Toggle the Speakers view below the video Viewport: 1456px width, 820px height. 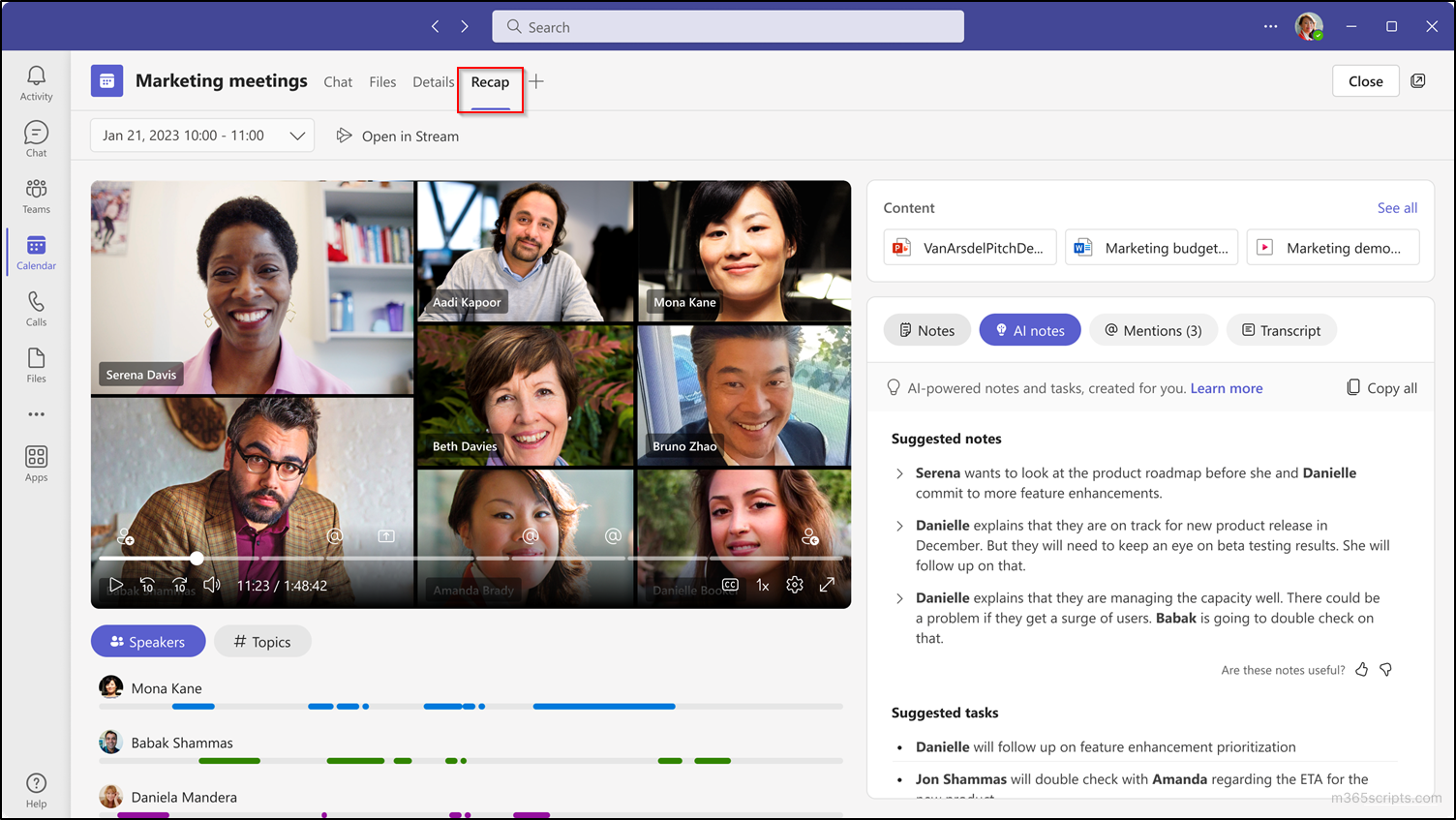pos(148,641)
